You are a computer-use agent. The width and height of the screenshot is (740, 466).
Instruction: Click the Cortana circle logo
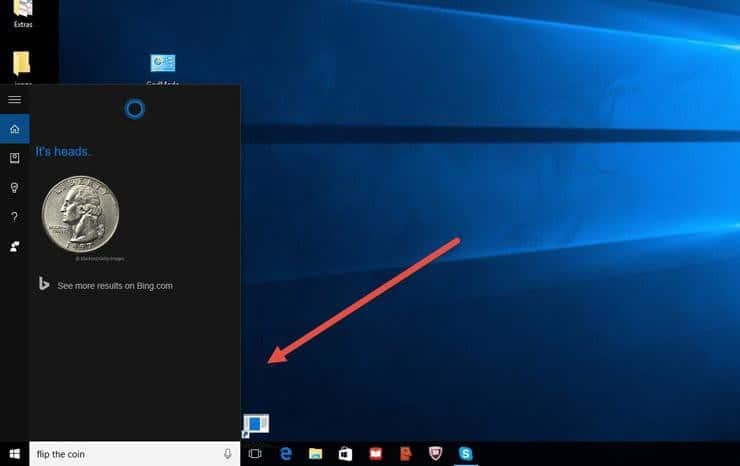click(x=135, y=109)
